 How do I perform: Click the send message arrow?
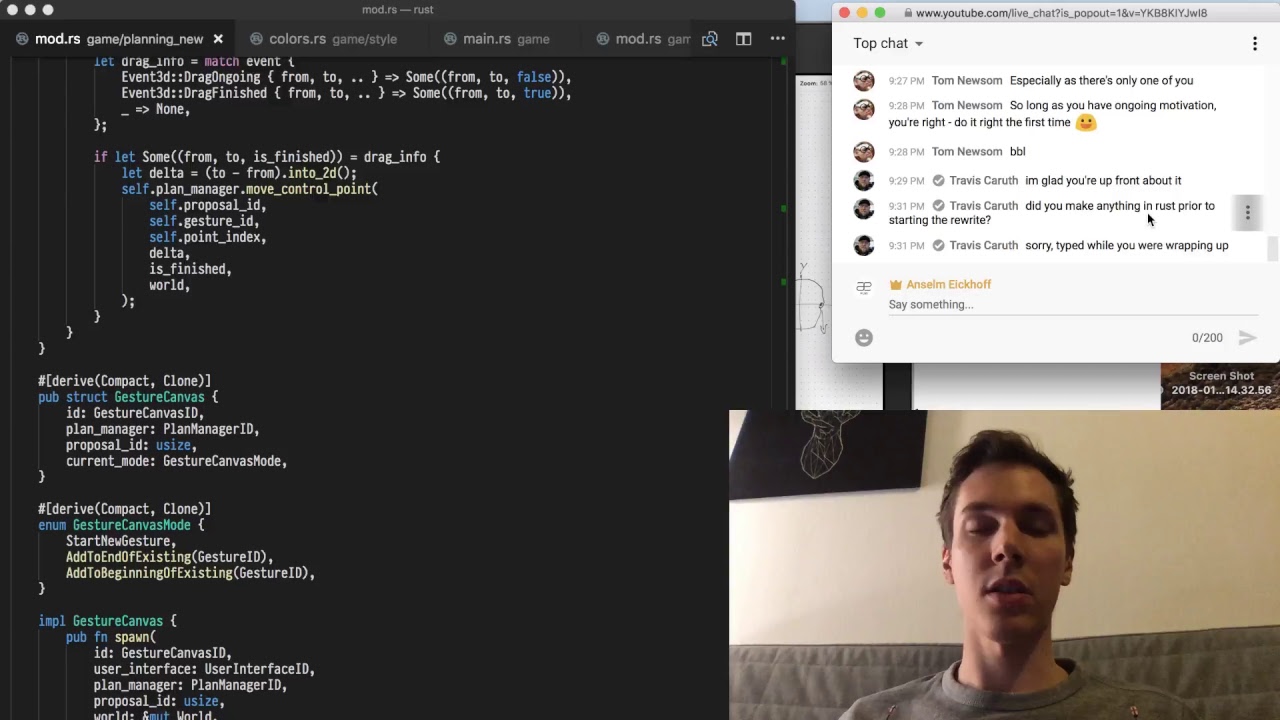click(1247, 338)
